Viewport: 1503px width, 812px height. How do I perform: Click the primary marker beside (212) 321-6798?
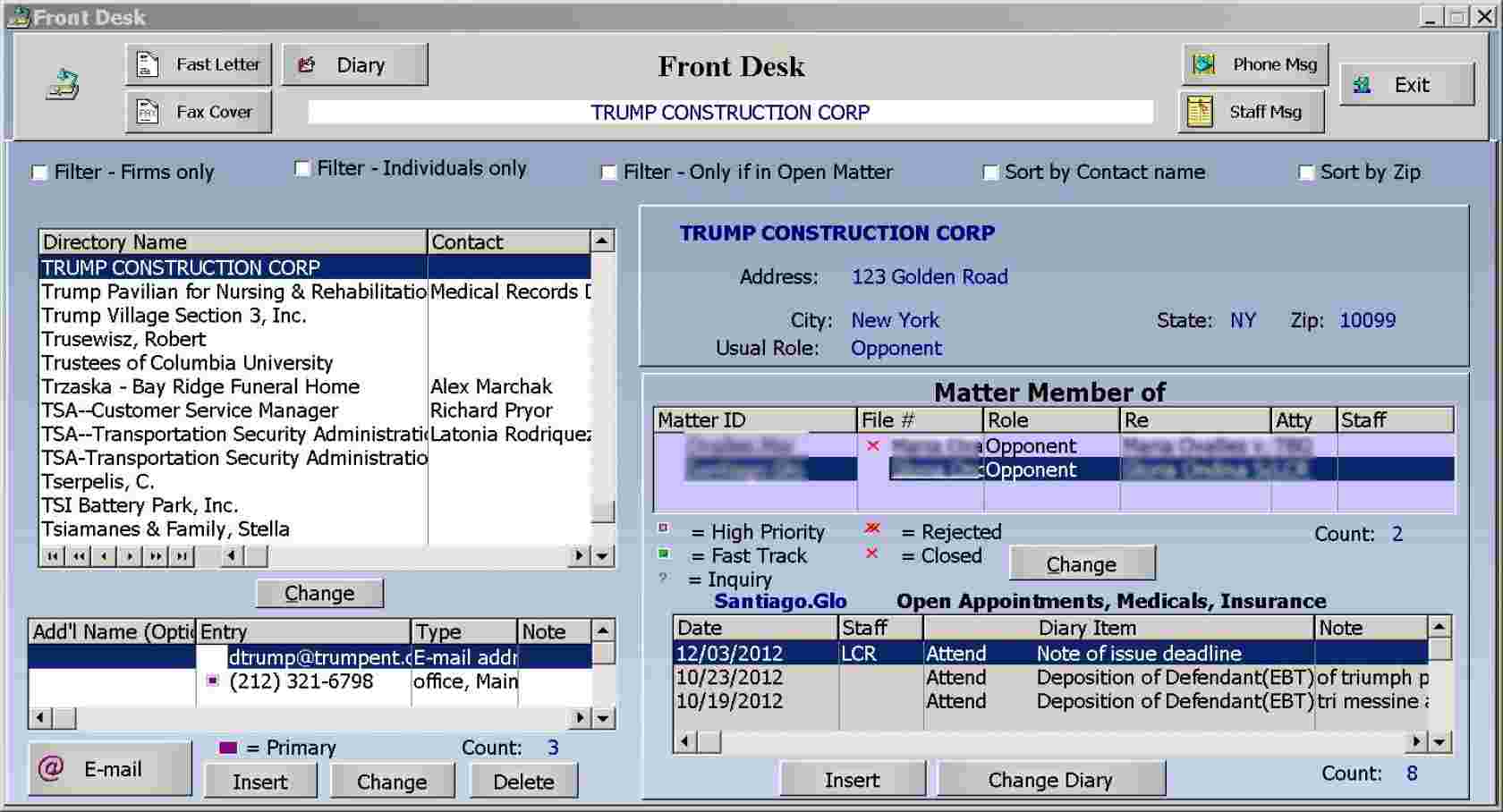pos(212,681)
